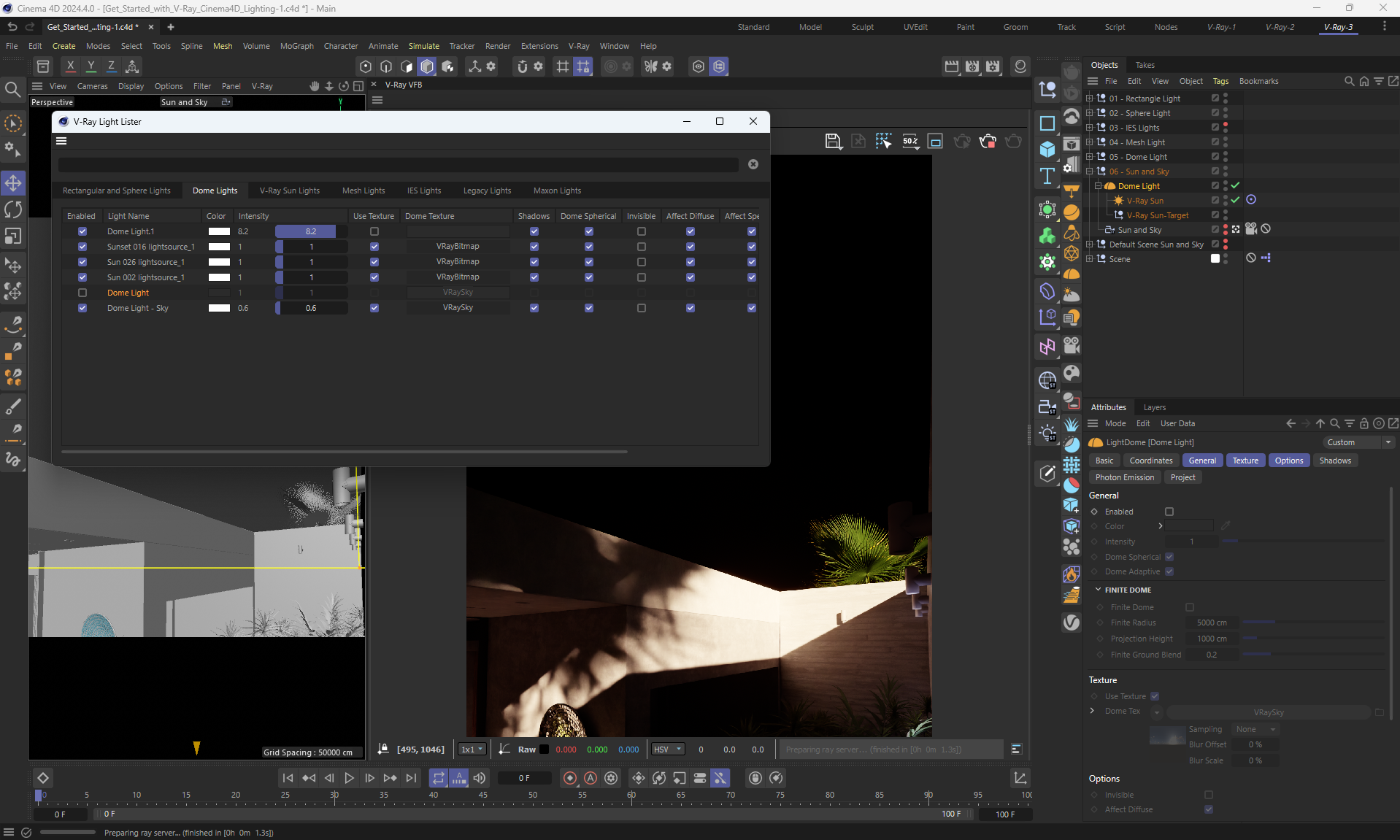This screenshot has height=840, width=1400.
Task: Switch to V-Ray Sun Lights tab
Action: (x=289, y=190)
